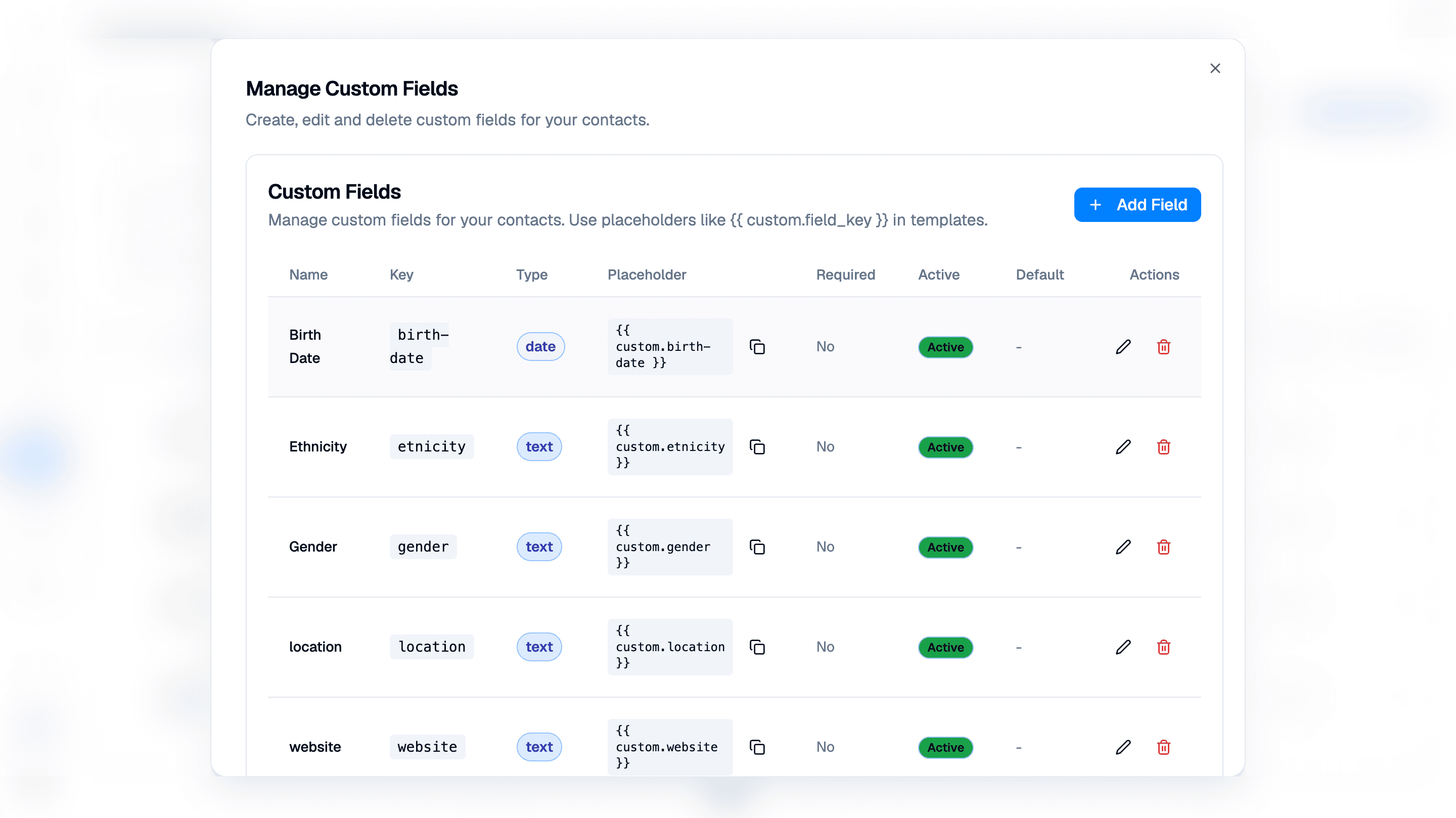Click the Active badge for location
1456x818 pixels.
(945, 647)
